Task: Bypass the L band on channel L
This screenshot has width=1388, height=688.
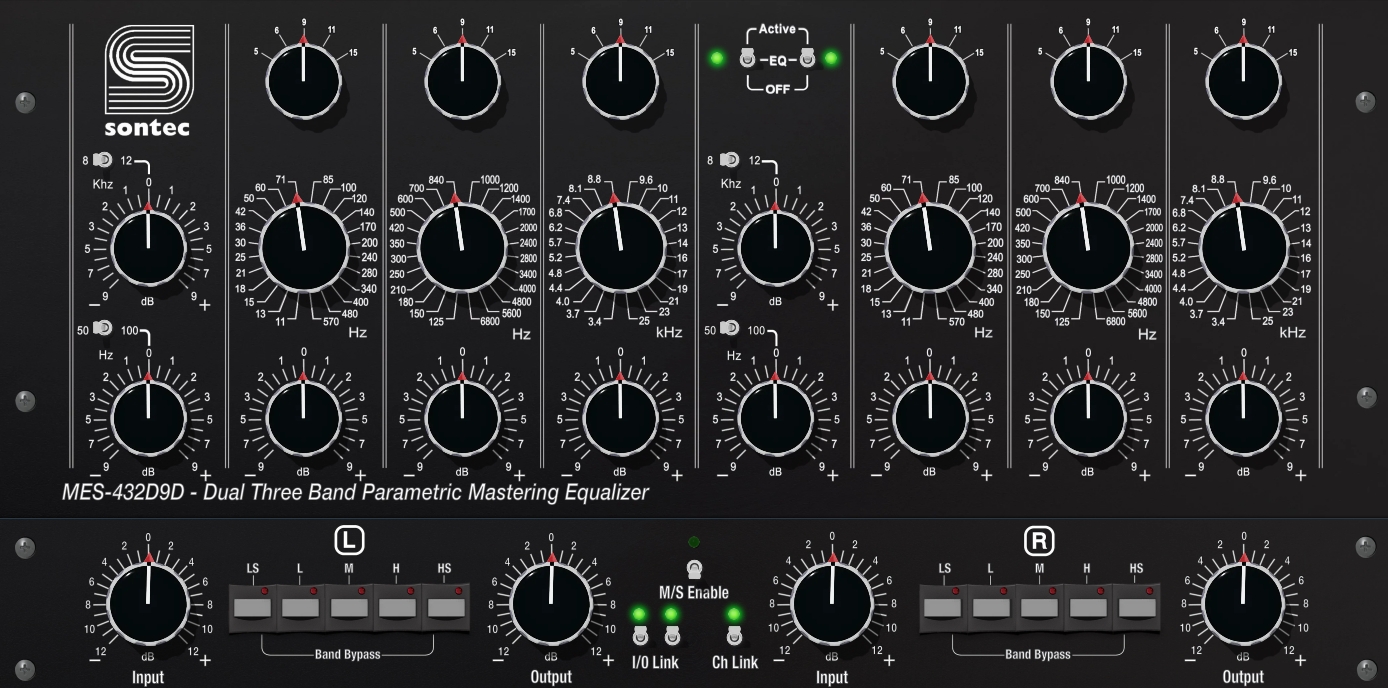Action: pos(300,606)
